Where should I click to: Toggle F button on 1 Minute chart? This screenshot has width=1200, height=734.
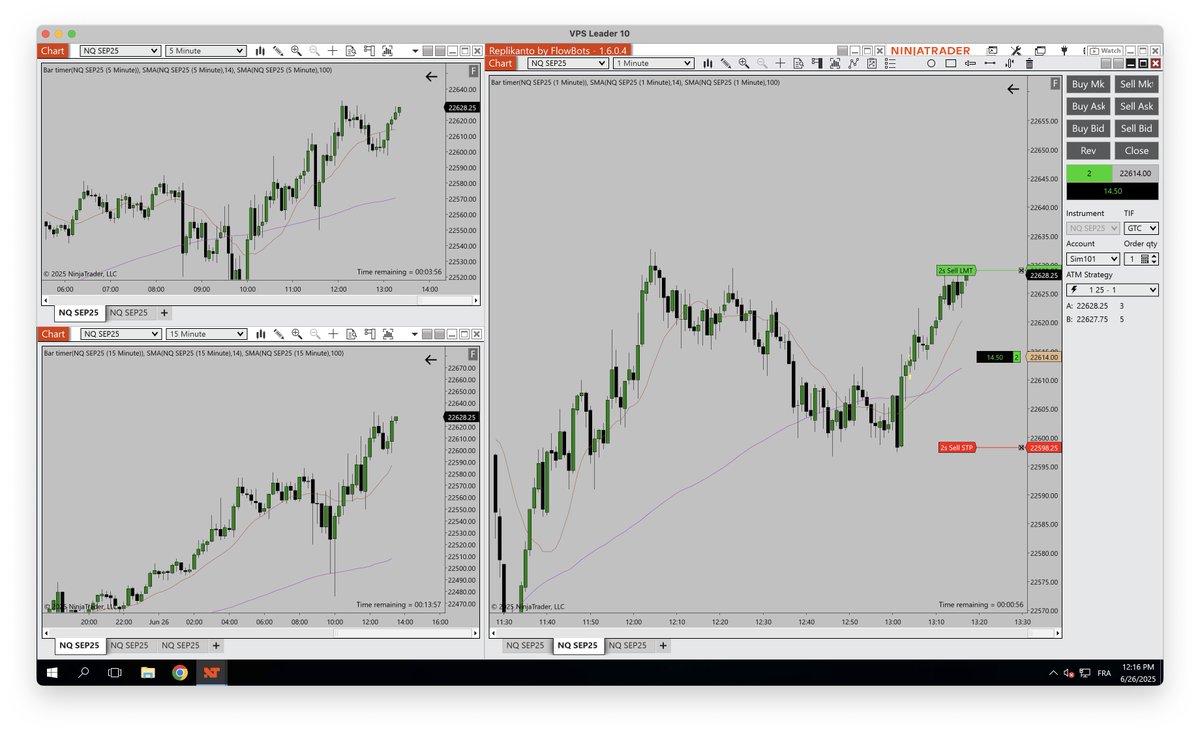(x=1055, y=83)
